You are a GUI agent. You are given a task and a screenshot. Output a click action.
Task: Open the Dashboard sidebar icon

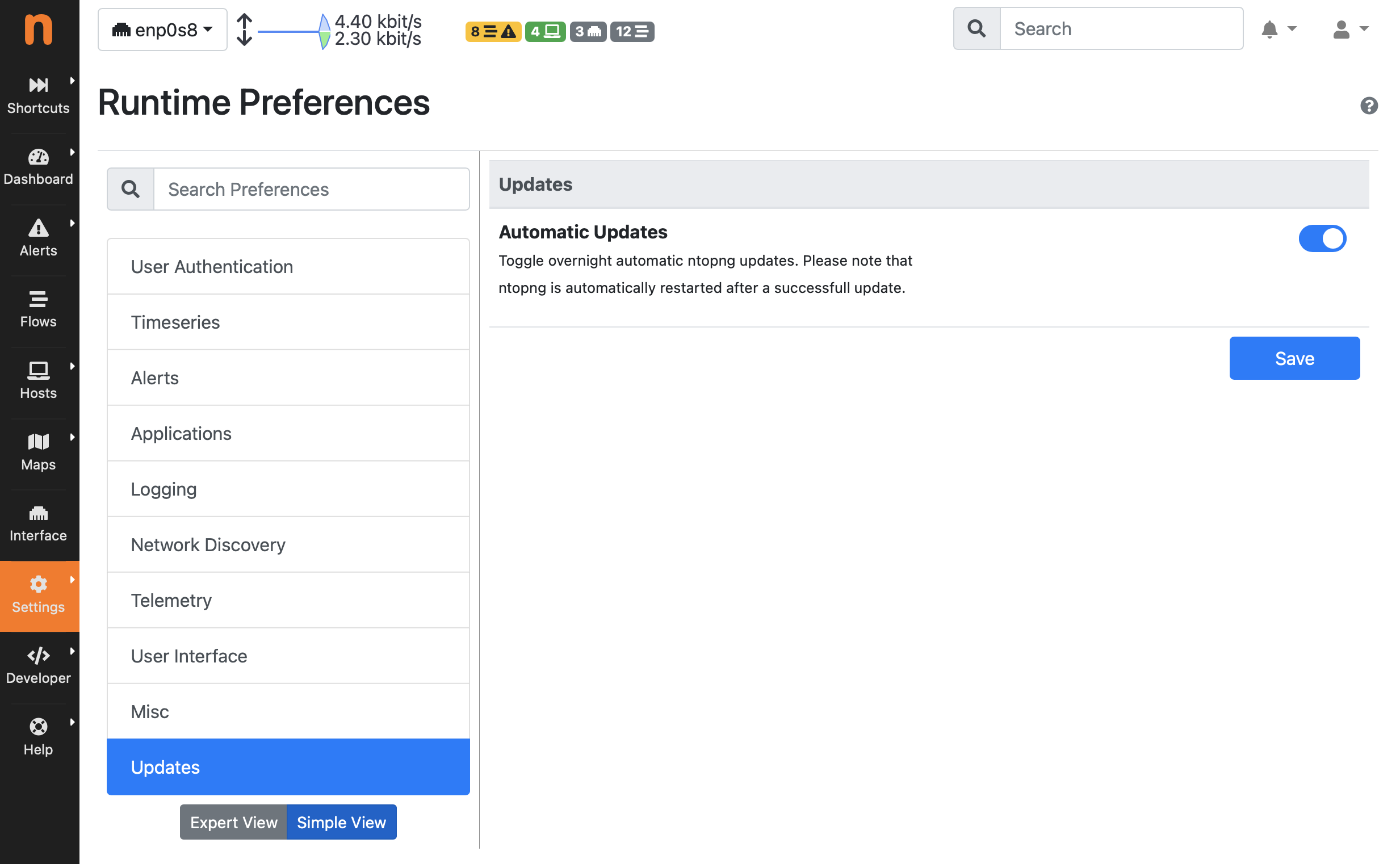(38, 157)
